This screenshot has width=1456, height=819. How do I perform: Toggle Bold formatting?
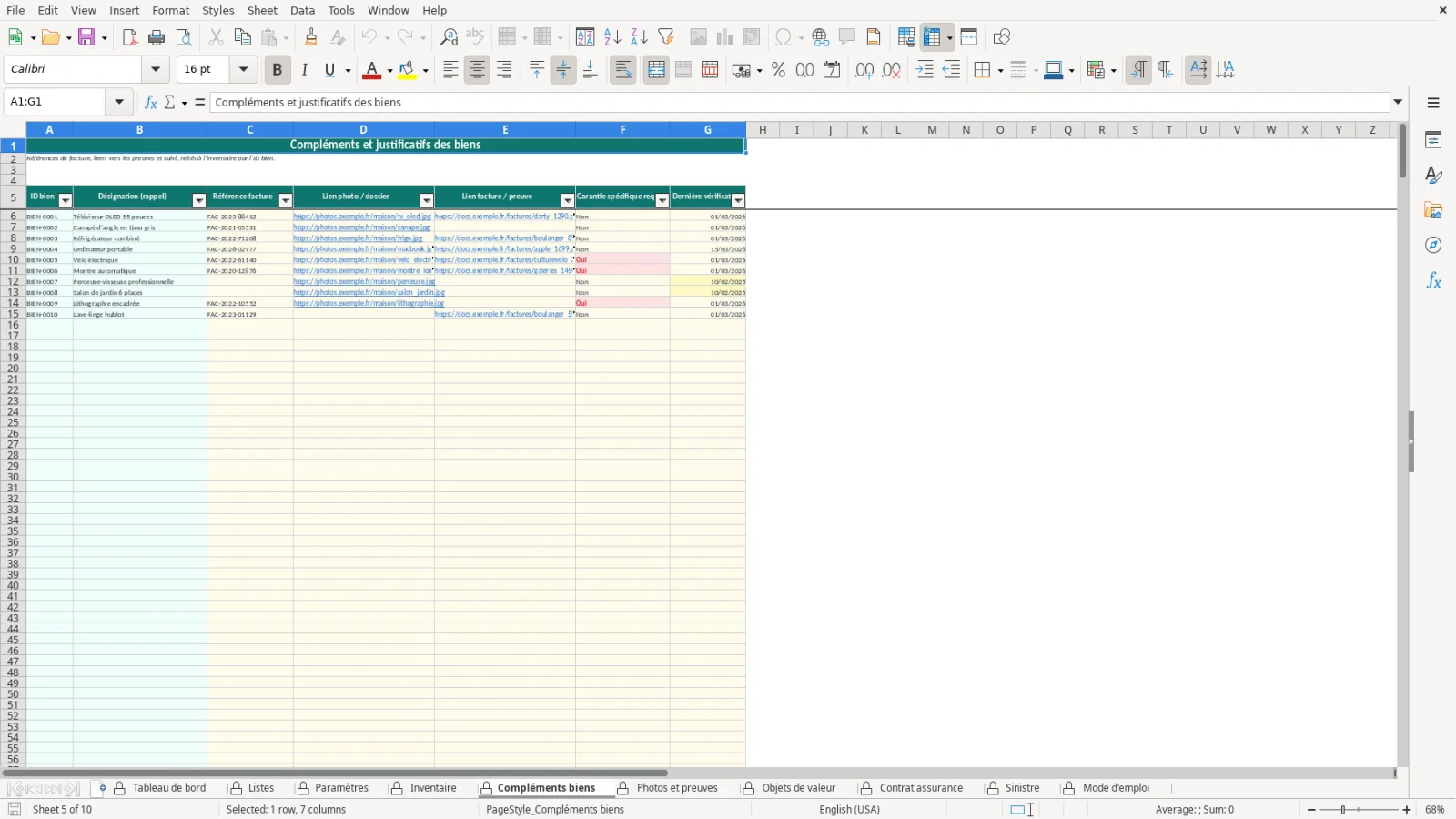click(x=278, y=70)
